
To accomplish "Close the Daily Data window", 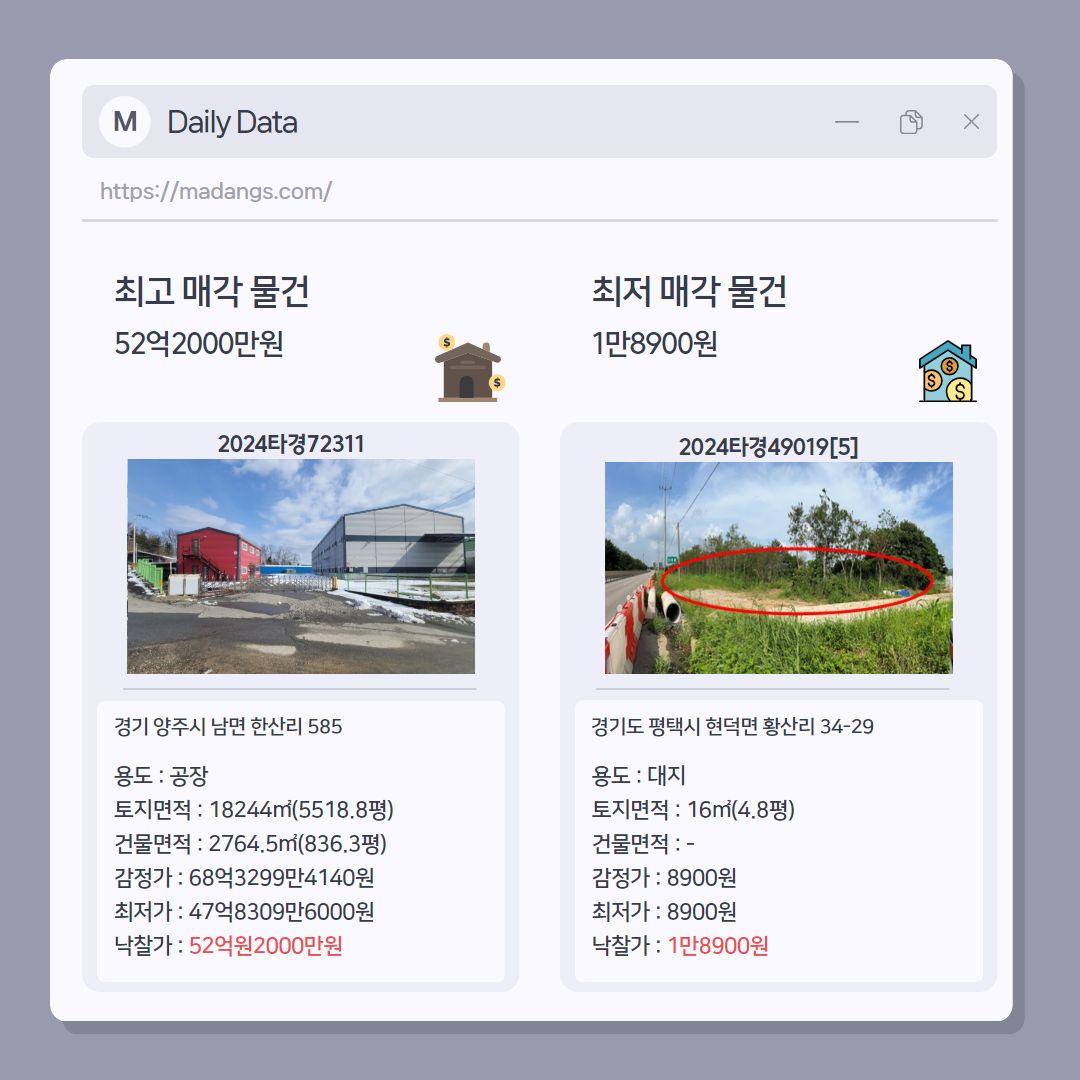I will point(971,122).
